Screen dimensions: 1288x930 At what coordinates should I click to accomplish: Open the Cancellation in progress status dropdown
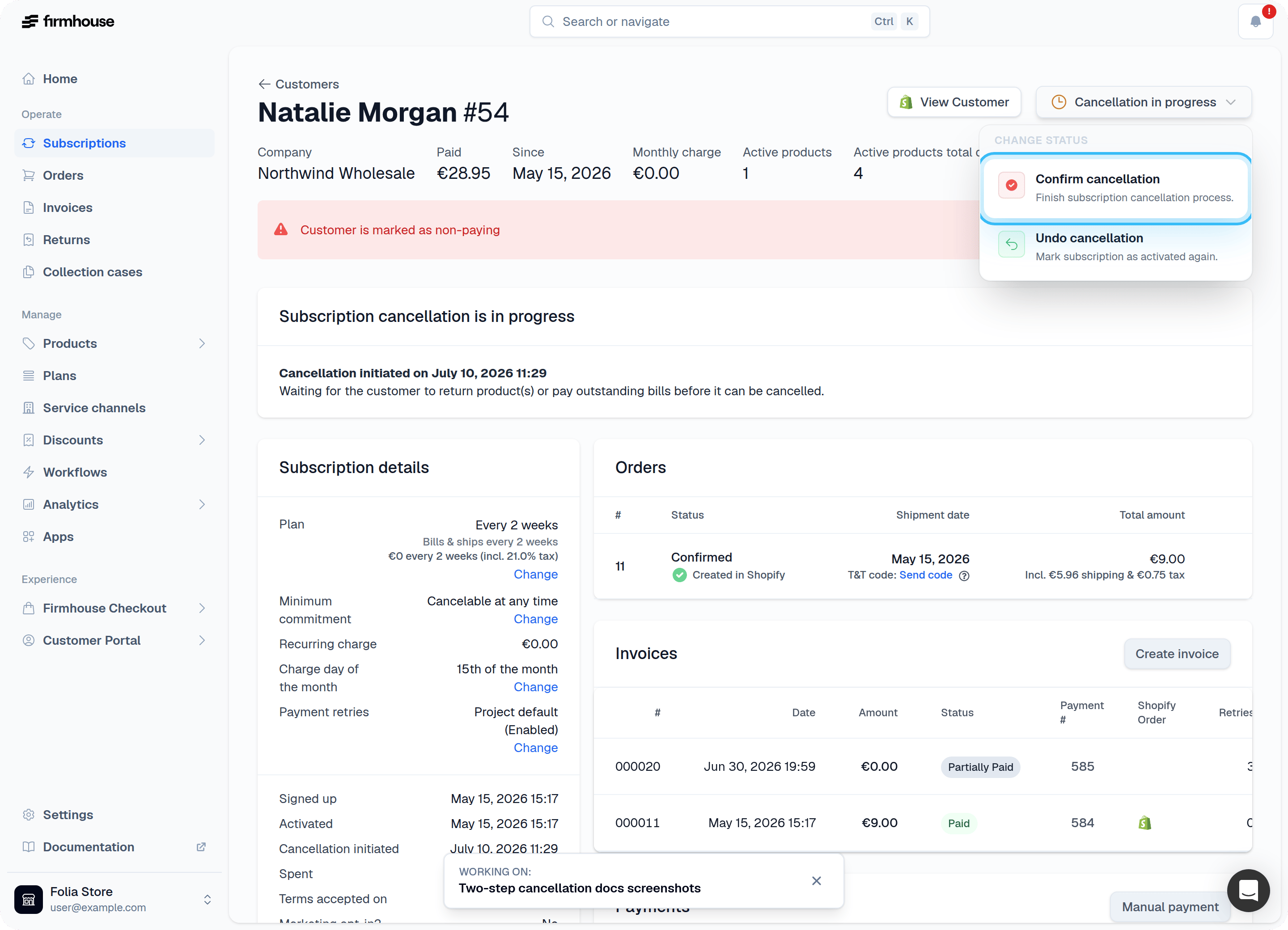(x=1144, y=102)
